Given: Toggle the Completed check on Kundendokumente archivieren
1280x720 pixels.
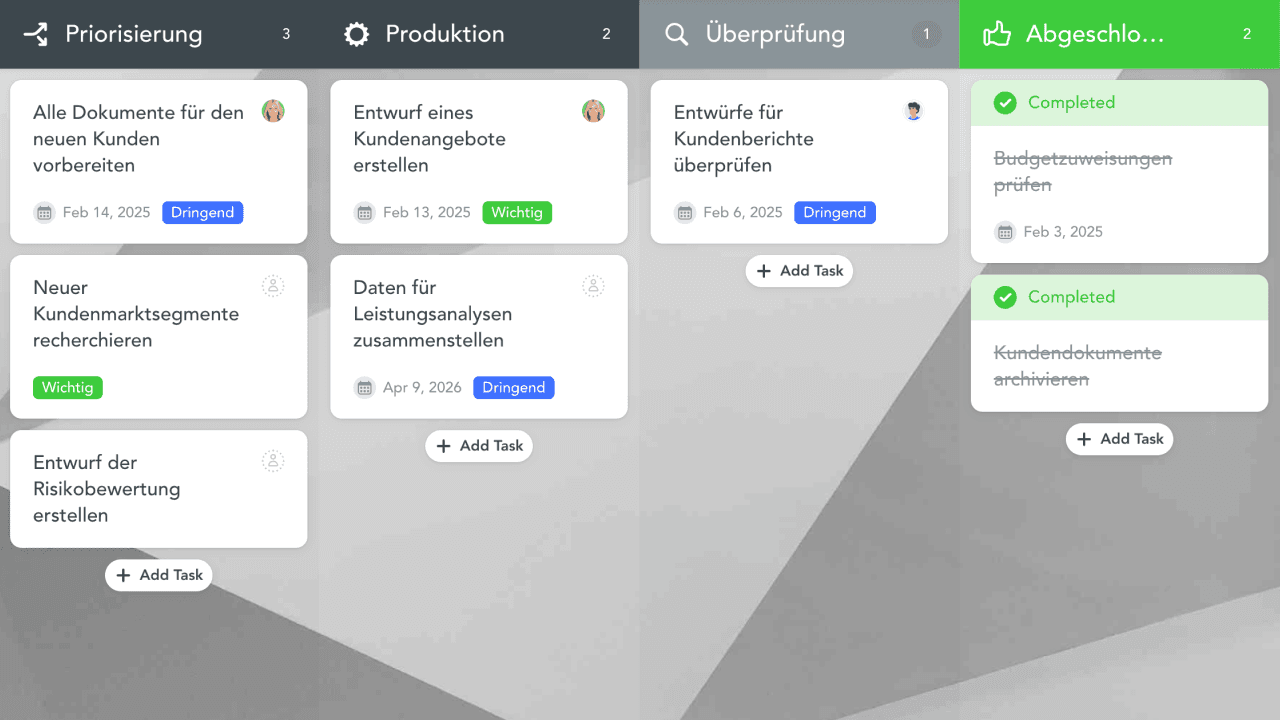Looking at the screenshot, I should [x=1006, y=297].
